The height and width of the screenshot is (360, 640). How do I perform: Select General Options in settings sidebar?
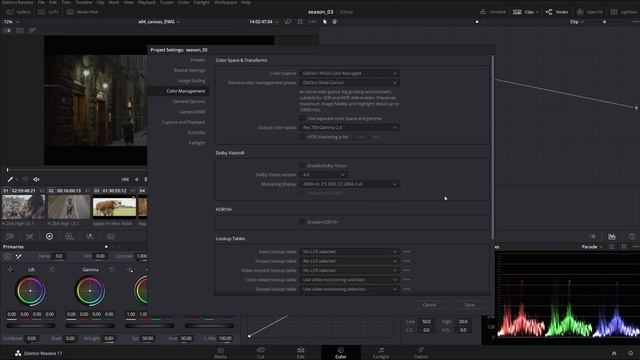pos(189,101)
